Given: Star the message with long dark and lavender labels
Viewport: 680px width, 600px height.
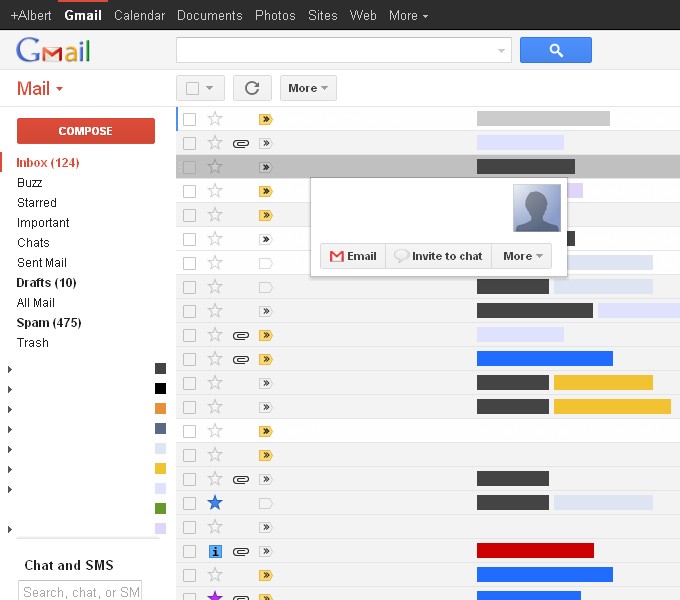Looking at the screenshot, I should click(215, 310).
